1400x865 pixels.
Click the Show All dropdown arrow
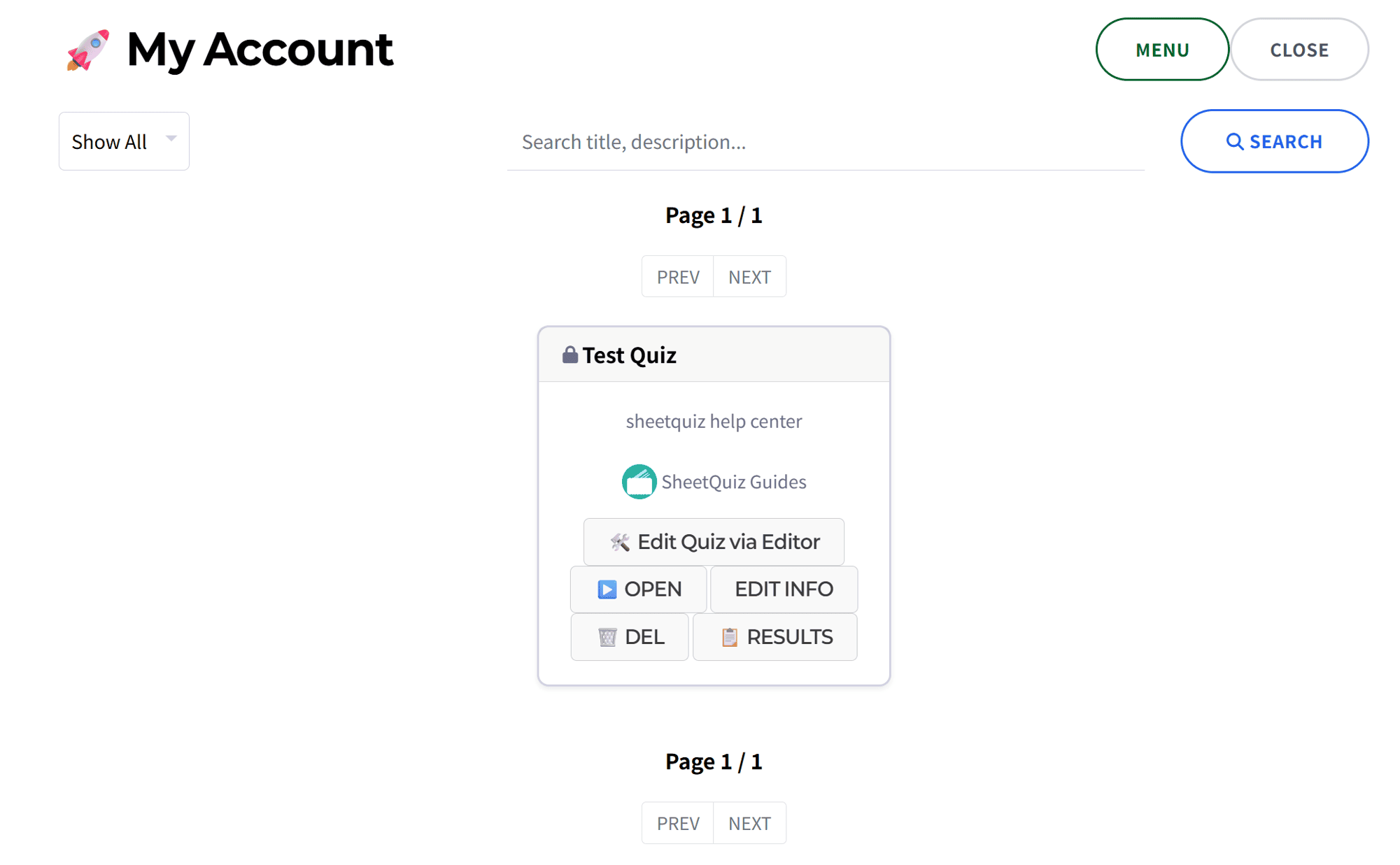171,138
